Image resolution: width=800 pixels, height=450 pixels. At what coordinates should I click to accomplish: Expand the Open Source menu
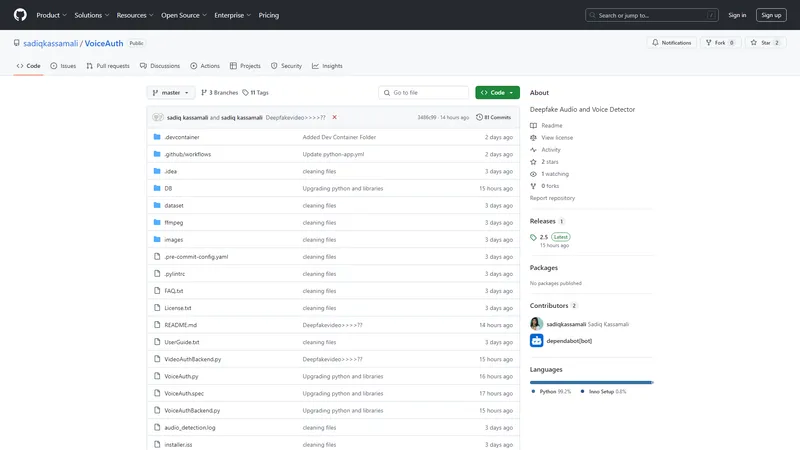click(x=184, y=15)
